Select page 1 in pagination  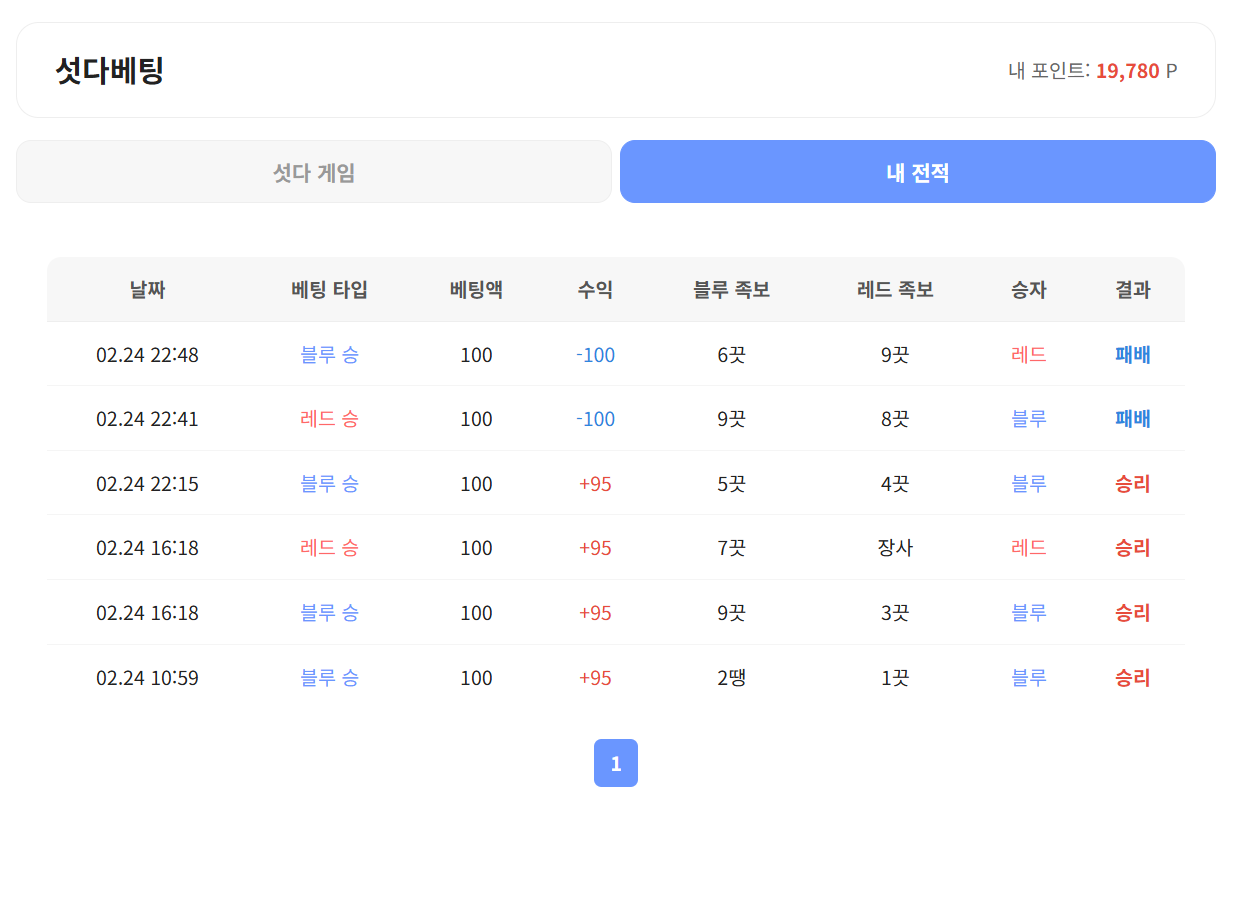click(616, 762)
